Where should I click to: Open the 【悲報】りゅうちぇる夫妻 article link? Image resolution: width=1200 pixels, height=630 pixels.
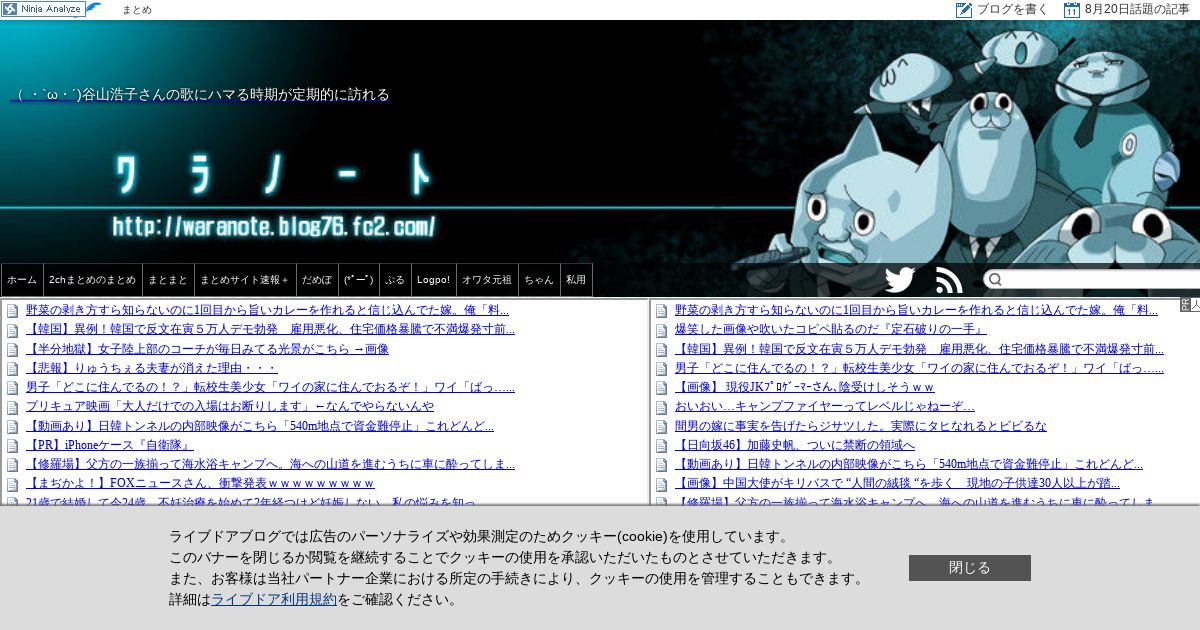pos(152,368)
